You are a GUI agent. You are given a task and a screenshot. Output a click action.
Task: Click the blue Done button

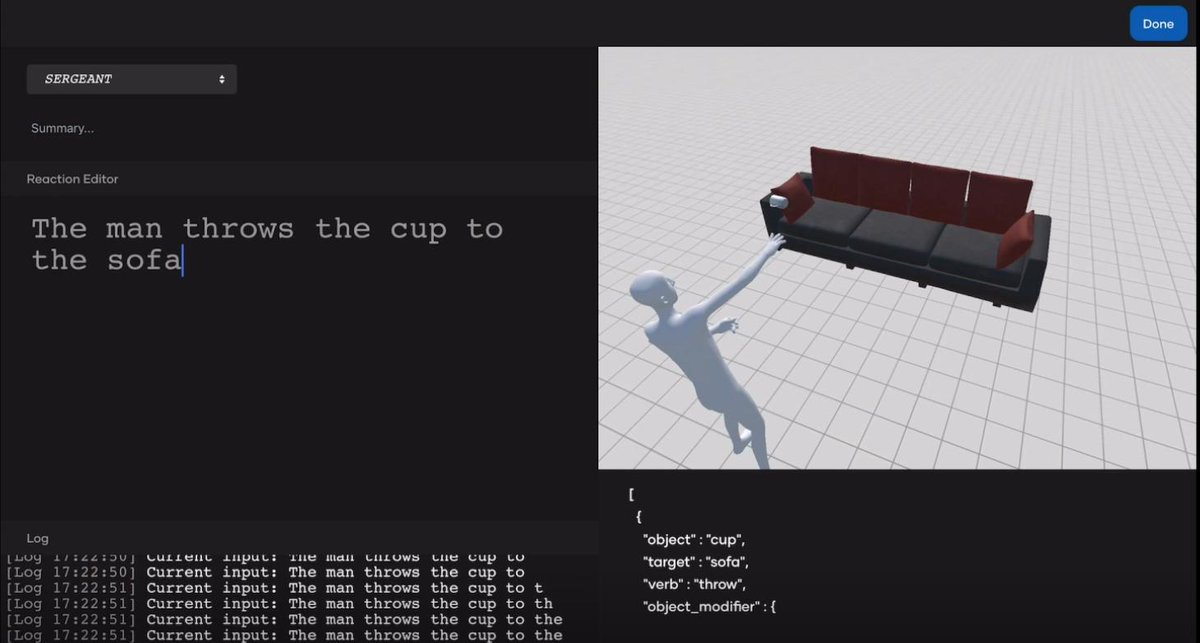click(1158, 24)
